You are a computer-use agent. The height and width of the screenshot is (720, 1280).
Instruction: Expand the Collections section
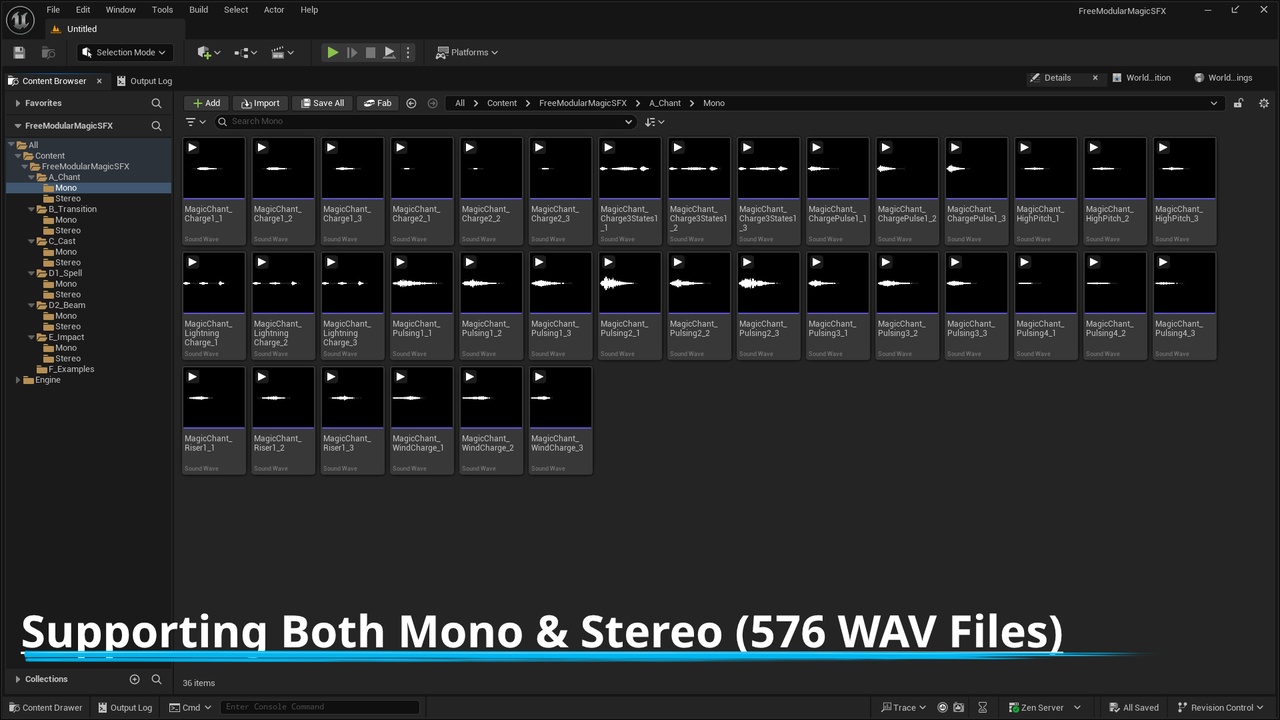point(18,679)
